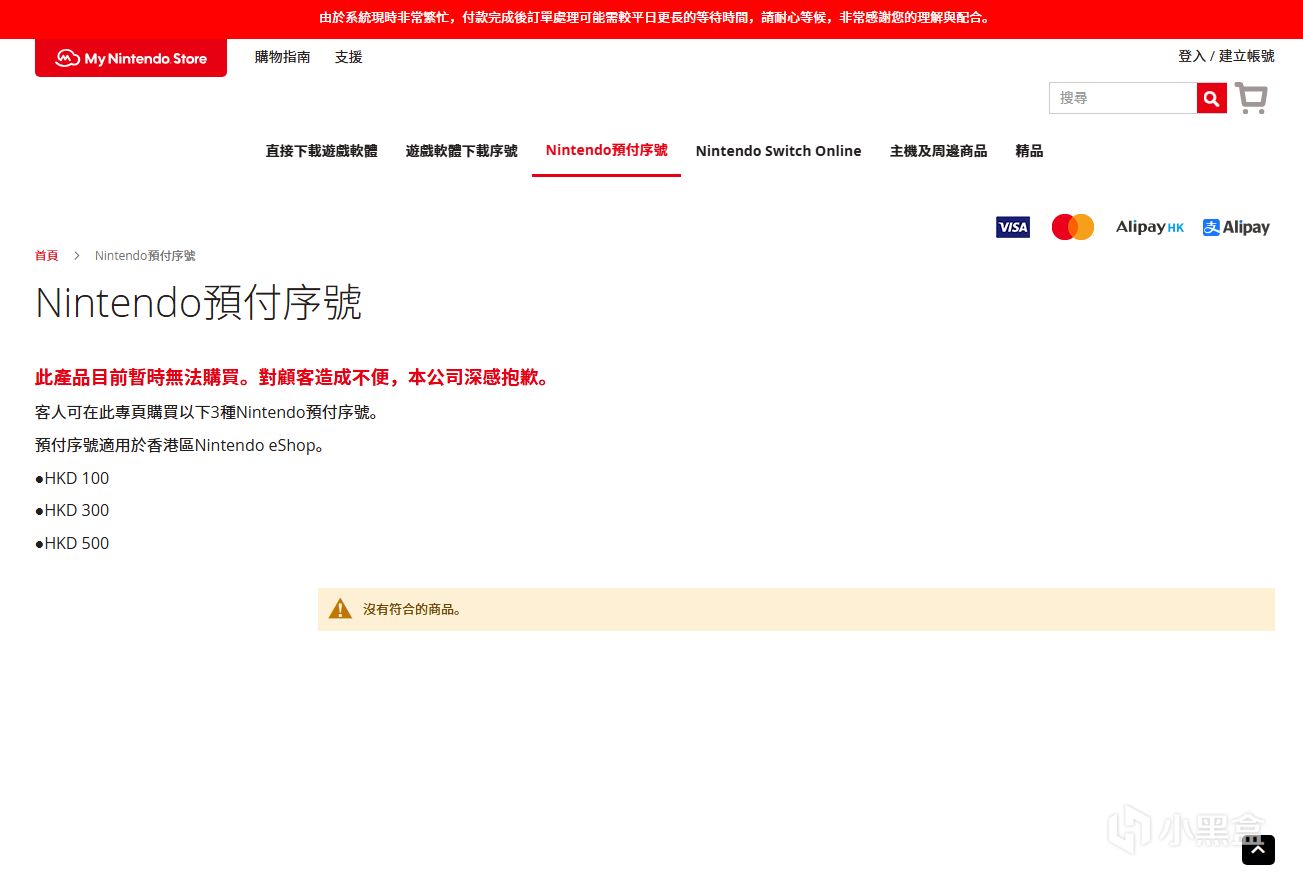Open the 購物指南 shopping guide
Viewport: 1303px width, 876px height.
coord(282,57)
